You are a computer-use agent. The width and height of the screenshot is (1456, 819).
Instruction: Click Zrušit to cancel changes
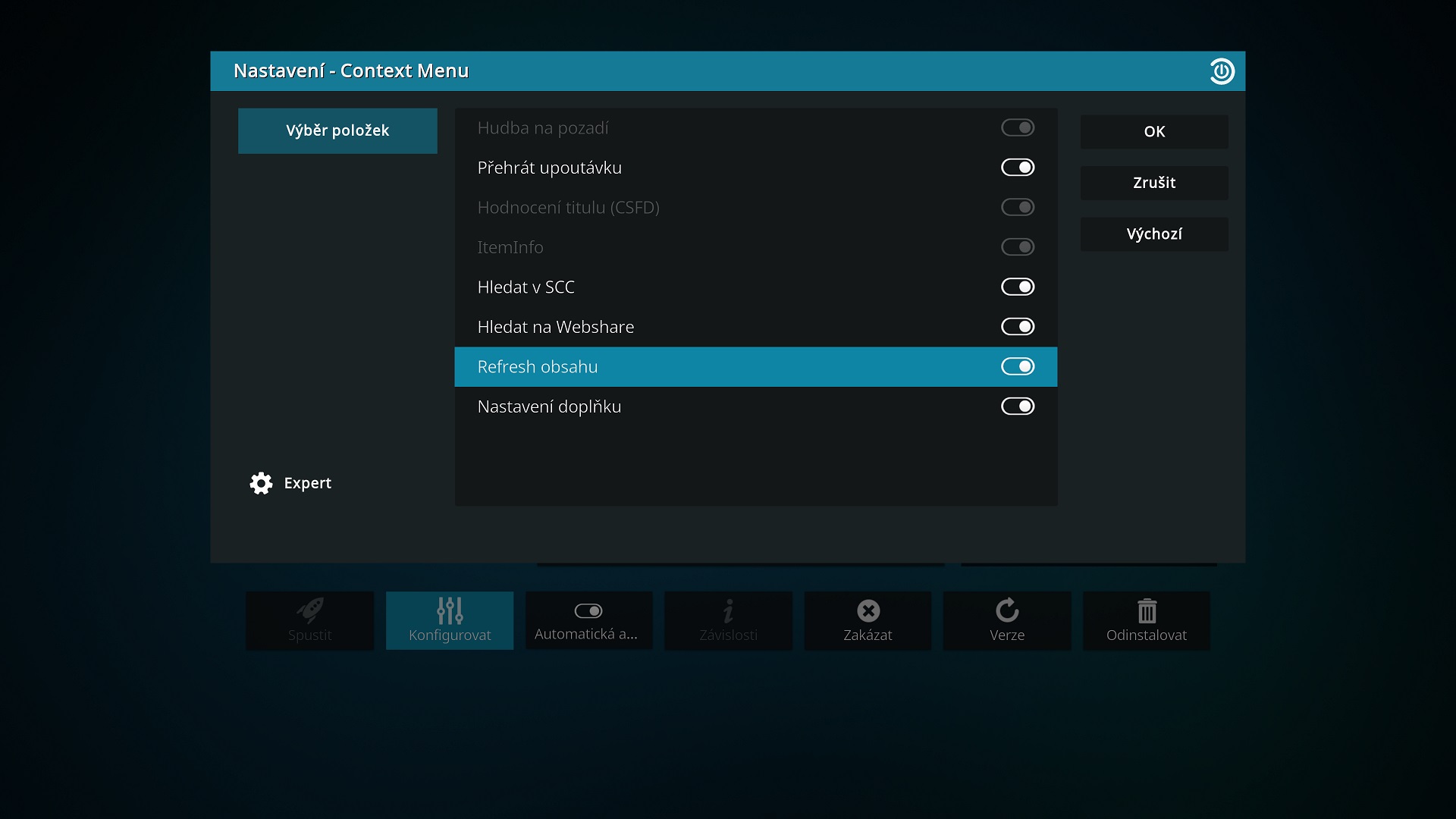[1153, 183]
